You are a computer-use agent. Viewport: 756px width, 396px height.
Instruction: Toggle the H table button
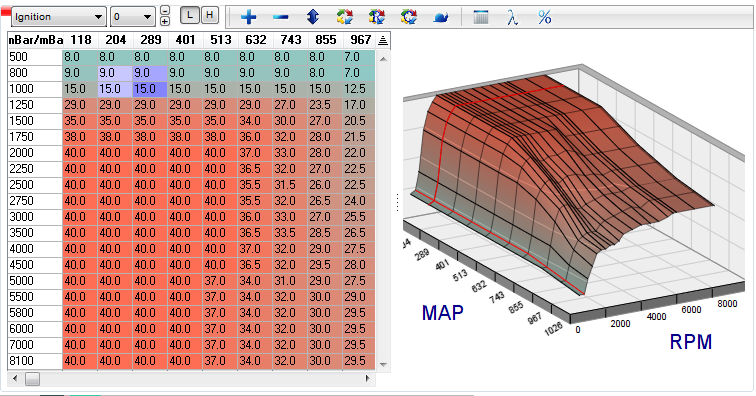(210, 15)
